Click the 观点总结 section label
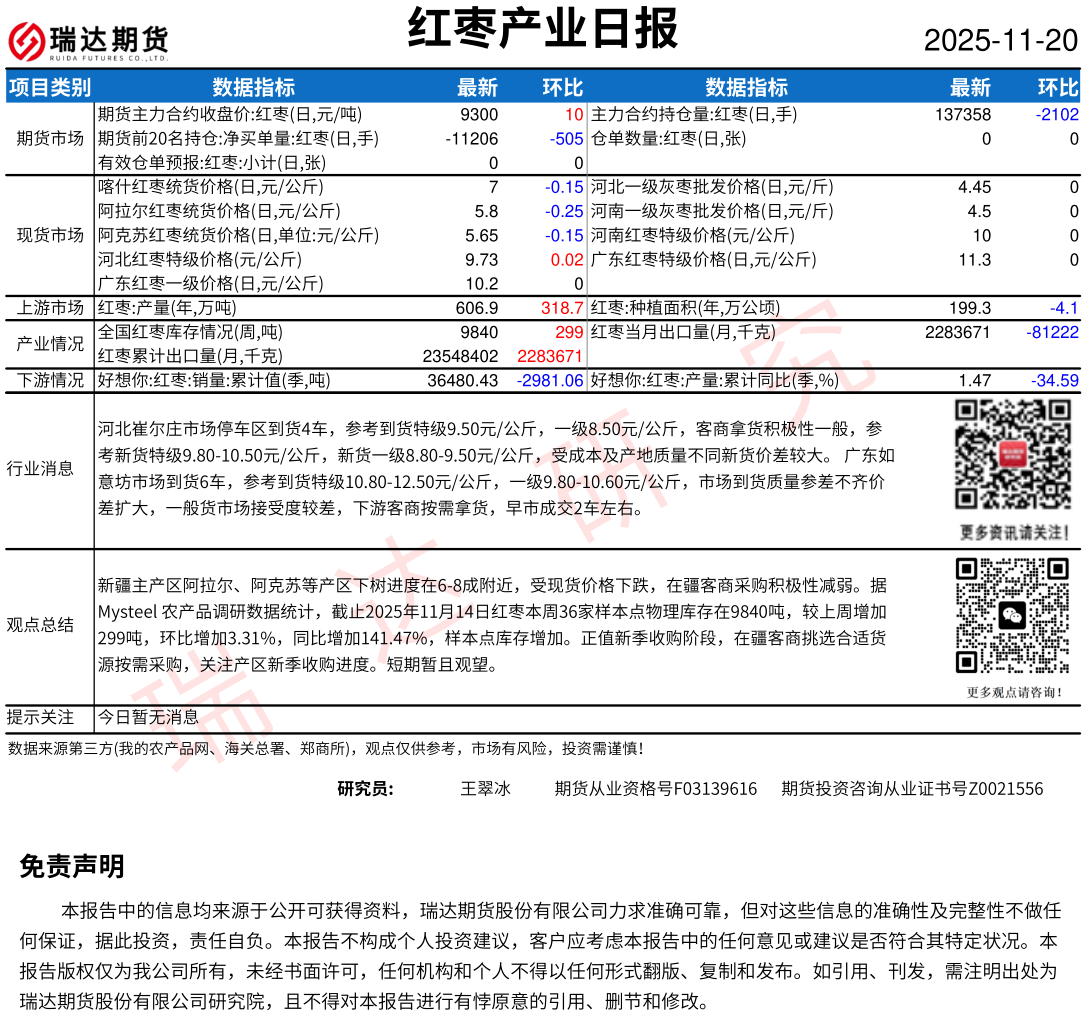Screen dimensions: 1086x1015 click(x=40, y=625)
